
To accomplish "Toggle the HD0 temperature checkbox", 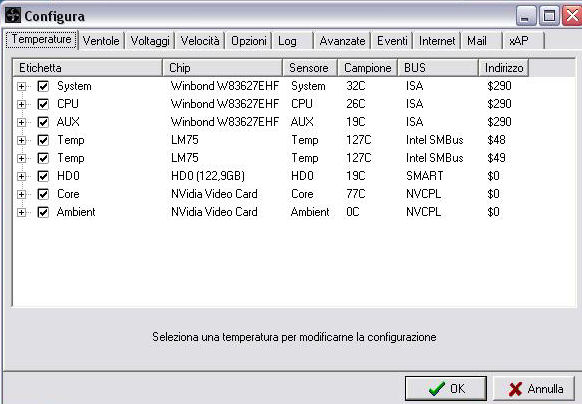I will click(43, 176).
